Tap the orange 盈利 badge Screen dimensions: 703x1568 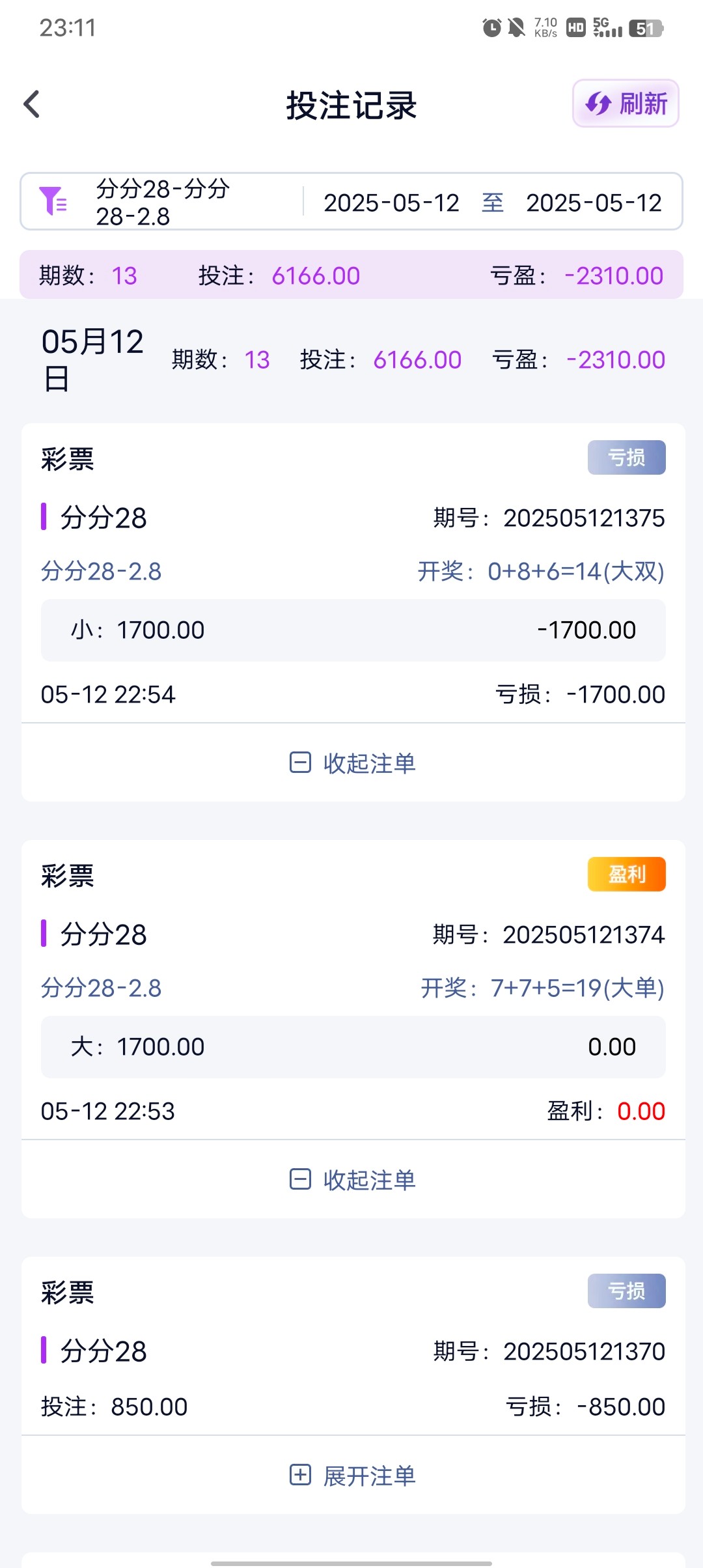[x=626, y=875]
